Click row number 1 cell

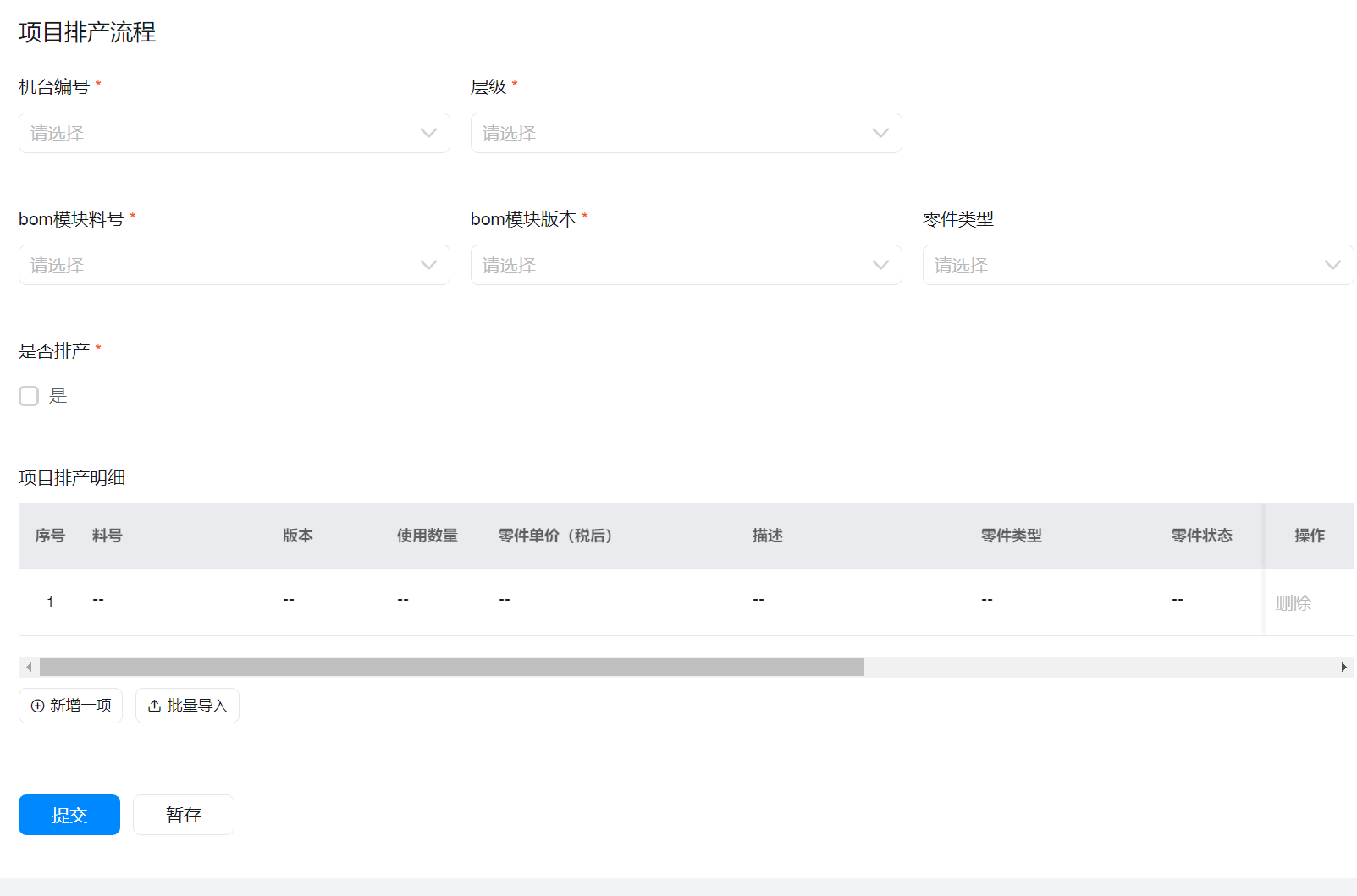(50, 602)
